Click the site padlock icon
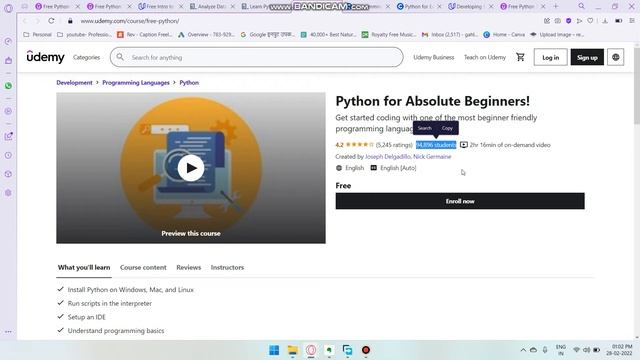This screenshot has height=360, width=640. click(x=70, y=21)
